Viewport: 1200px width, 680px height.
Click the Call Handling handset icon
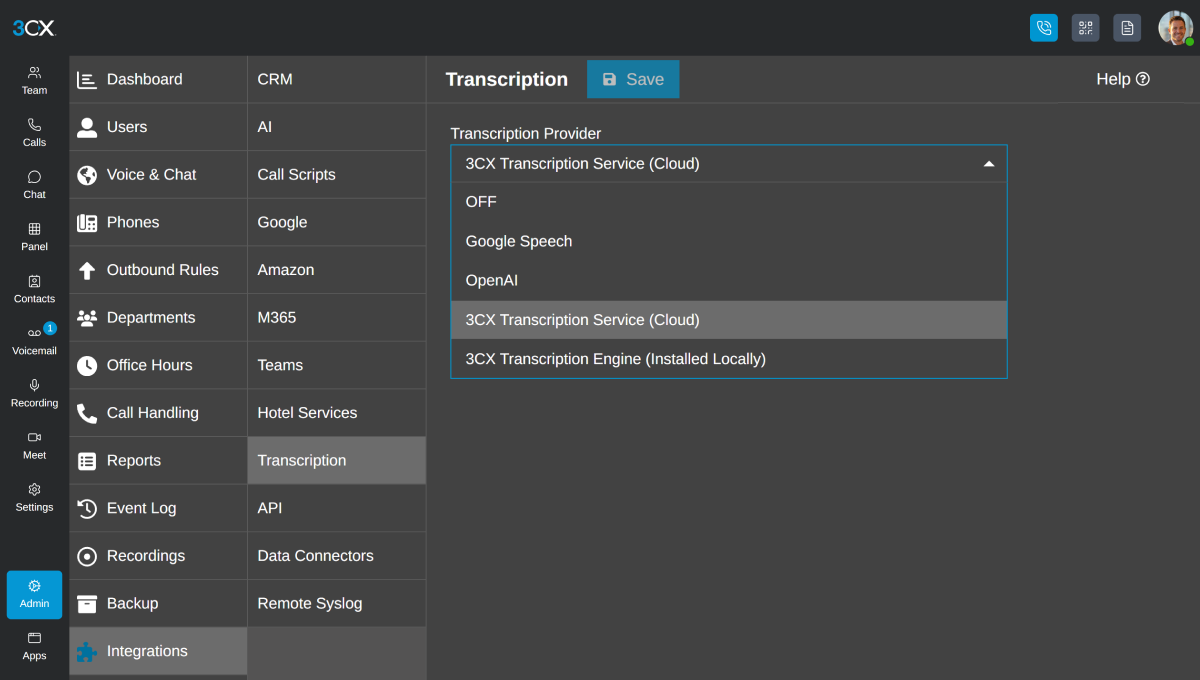pos(87,413)
